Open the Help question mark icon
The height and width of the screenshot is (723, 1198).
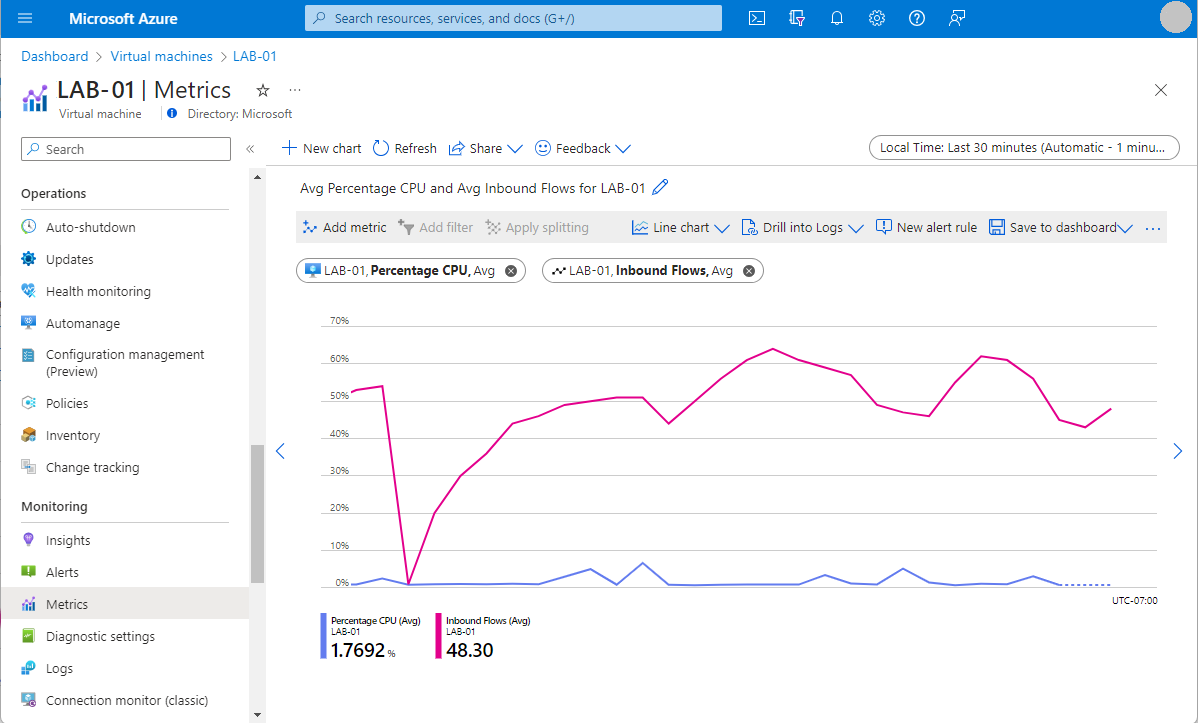pos(917,18)
